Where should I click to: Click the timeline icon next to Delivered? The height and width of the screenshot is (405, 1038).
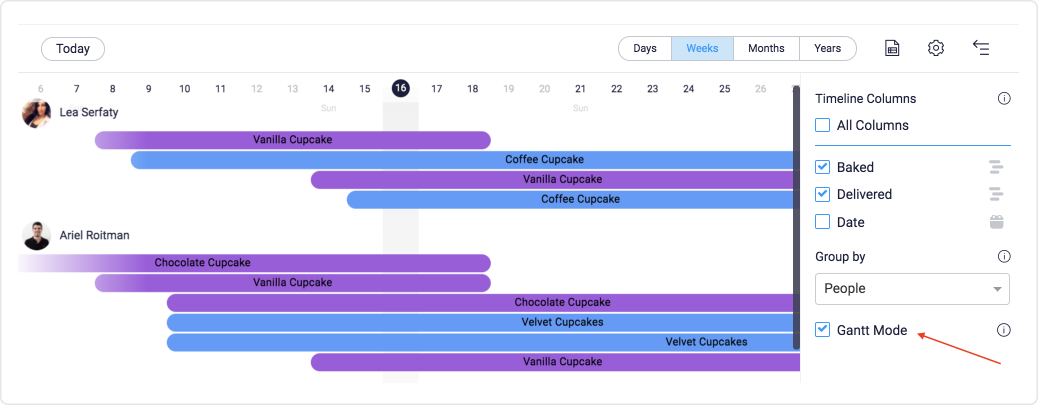coord(996,194)
